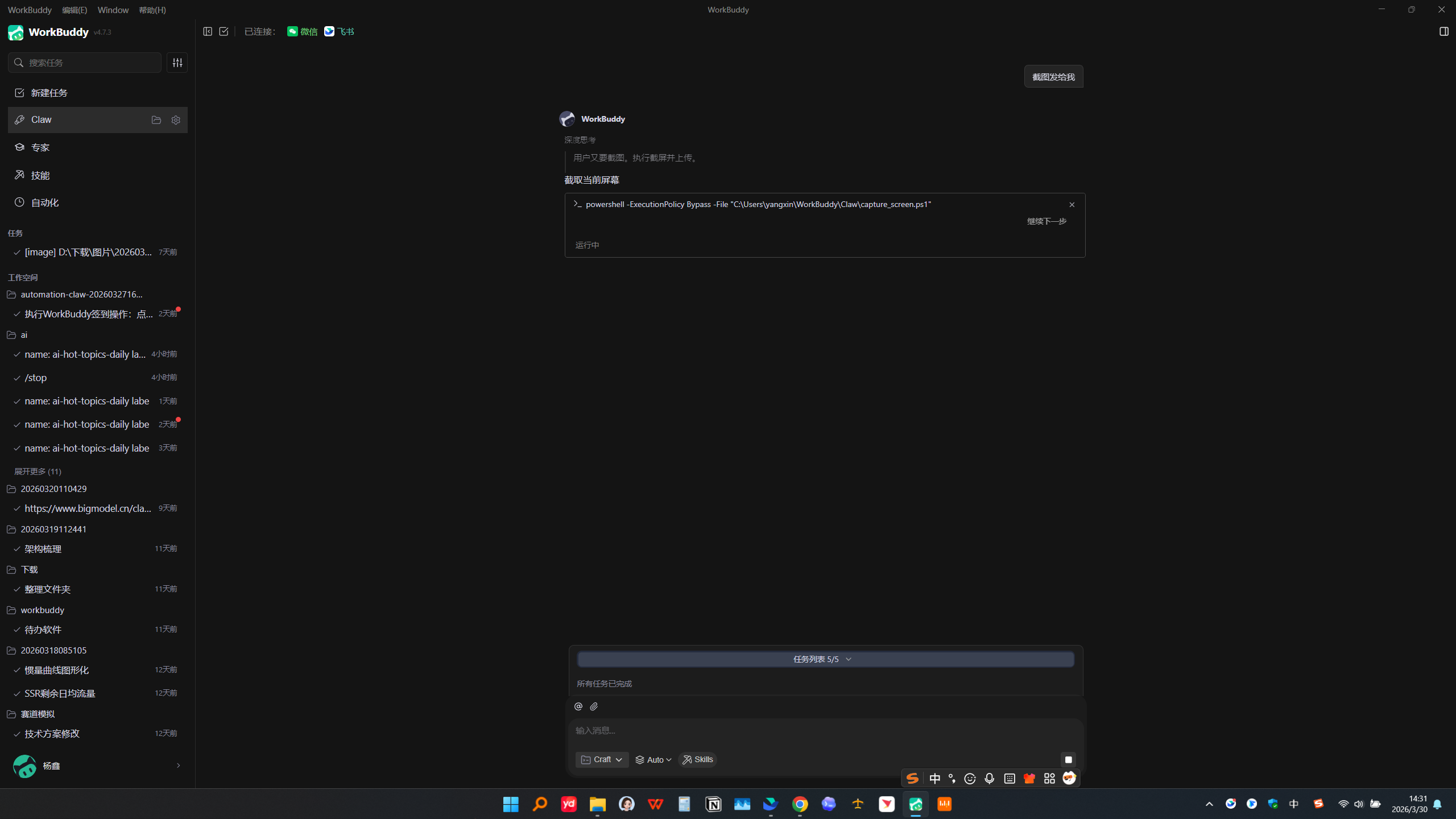Click the 继续下一步 button
Image resolution: width=1456 pixels, height=819 pixels.
pos(1046,221)
